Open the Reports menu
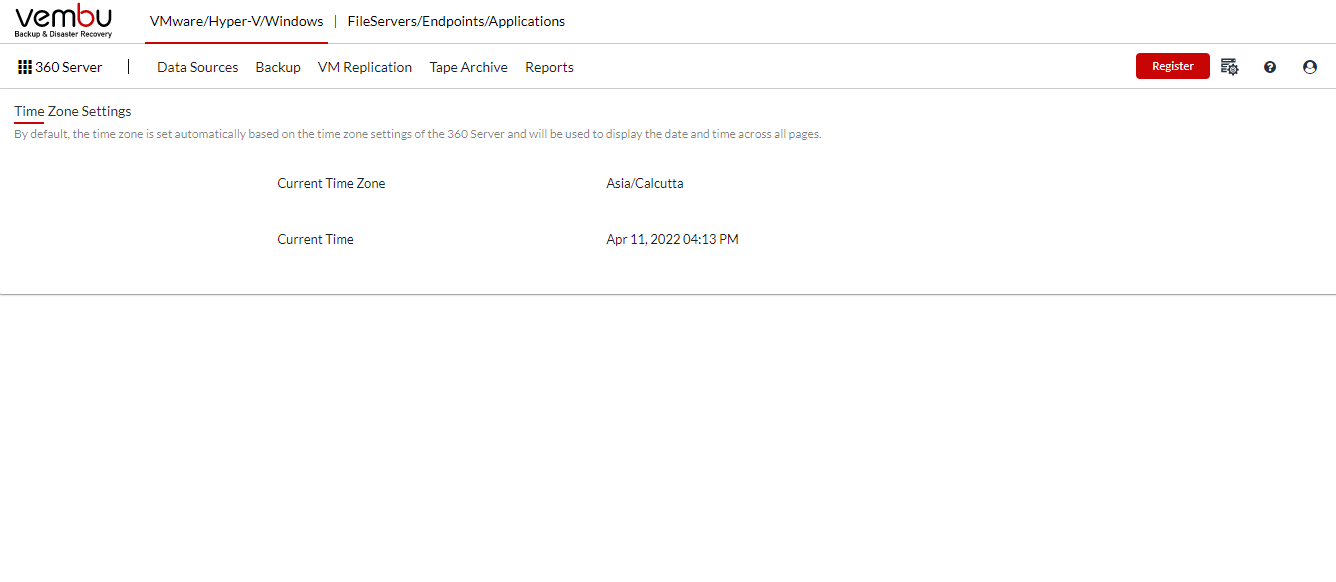The width and height of the screenshot is (1336, 582). [x=549, y=67]
